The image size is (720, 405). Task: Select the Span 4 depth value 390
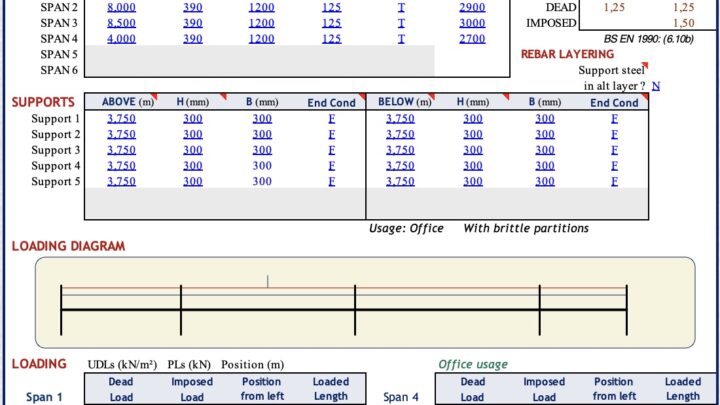pos(191,39)
